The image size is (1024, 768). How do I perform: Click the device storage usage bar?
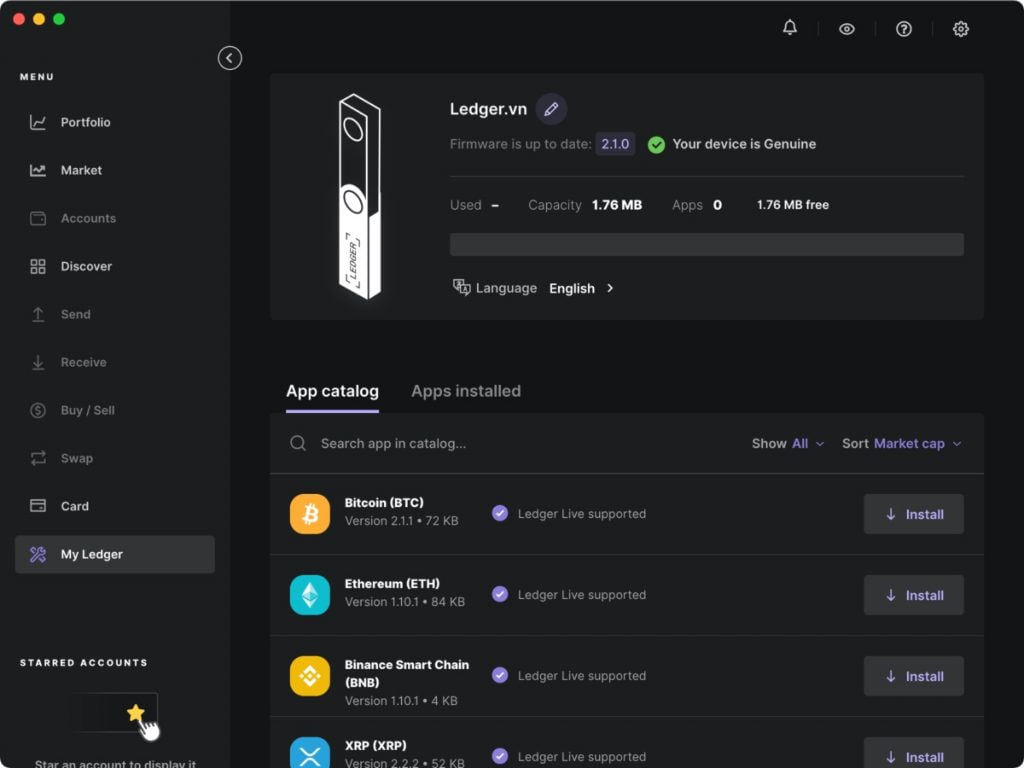tap(707, 244)
